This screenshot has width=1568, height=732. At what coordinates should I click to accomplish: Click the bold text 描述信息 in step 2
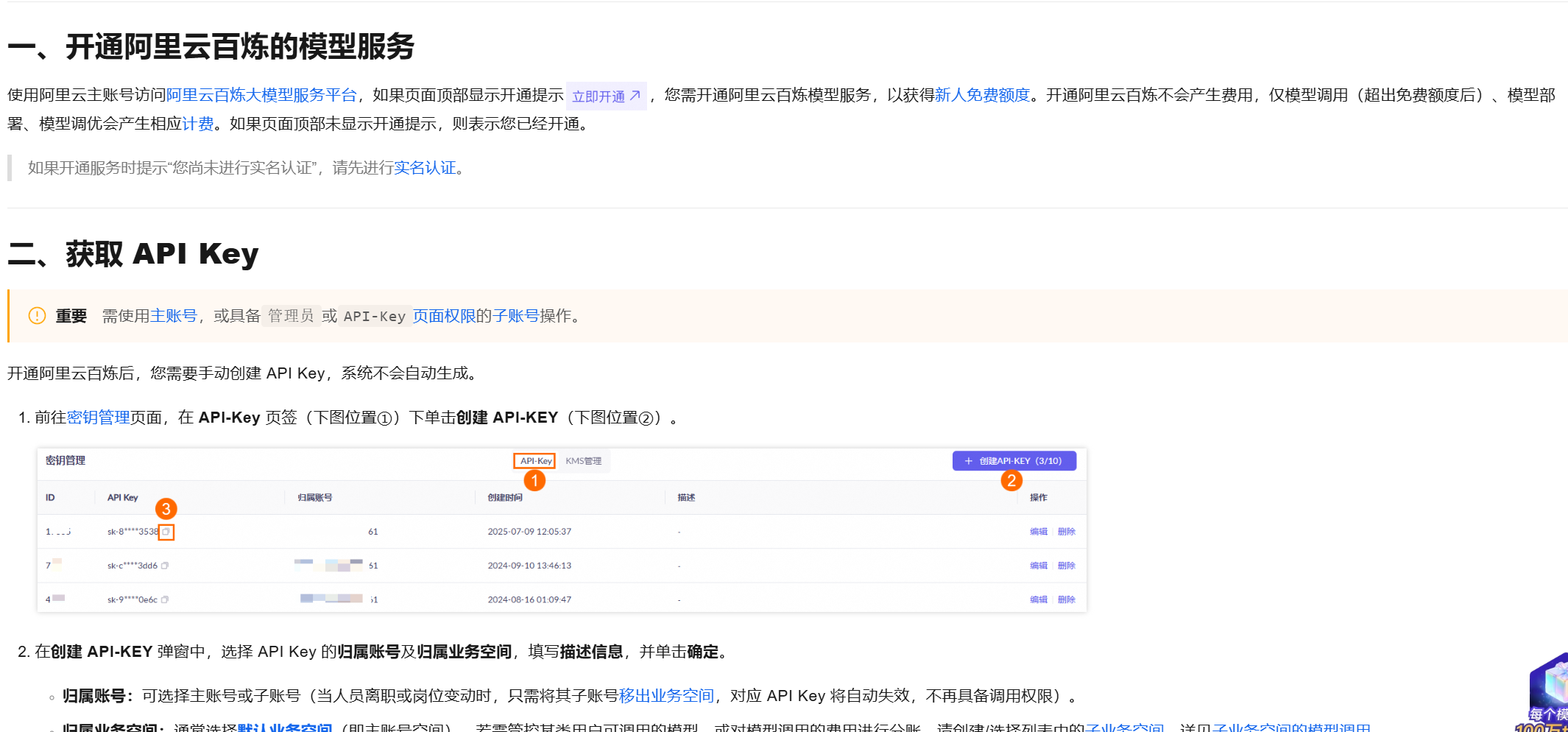coord(591,652)
